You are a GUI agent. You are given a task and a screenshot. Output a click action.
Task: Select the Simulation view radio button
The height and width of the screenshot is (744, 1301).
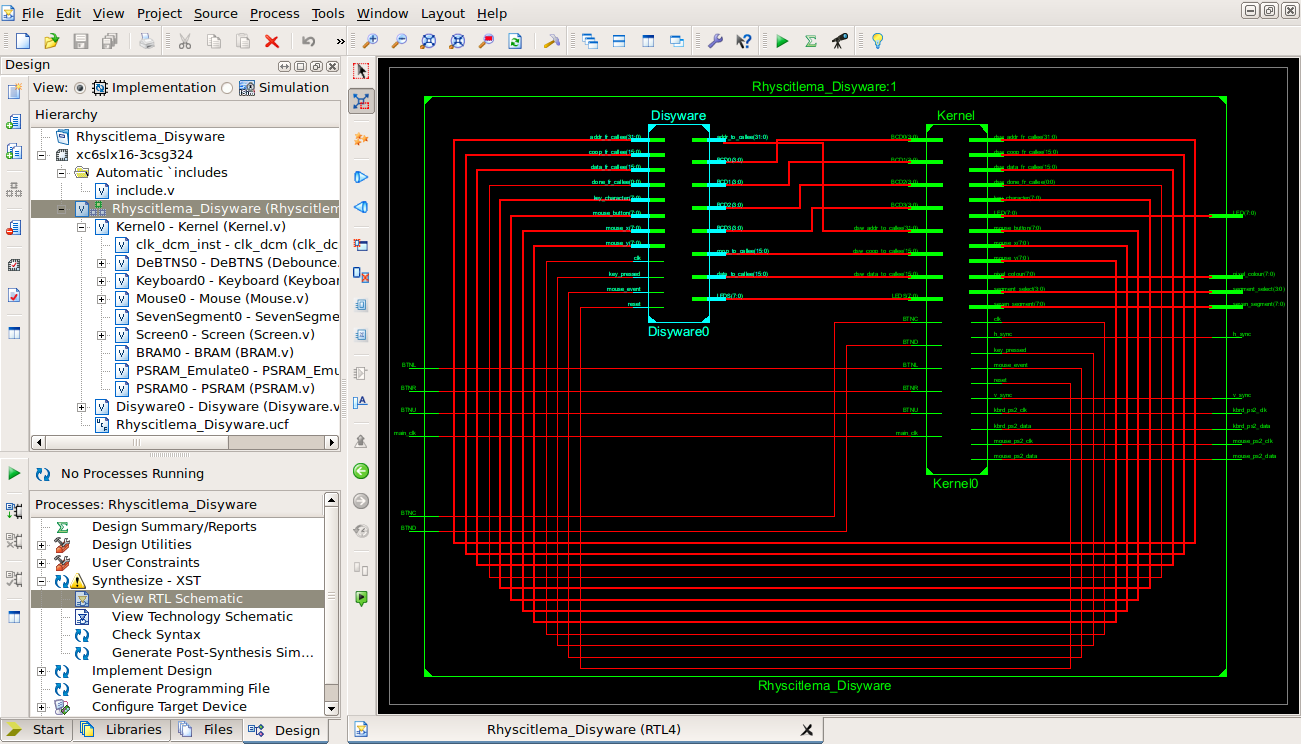[227, 88]
